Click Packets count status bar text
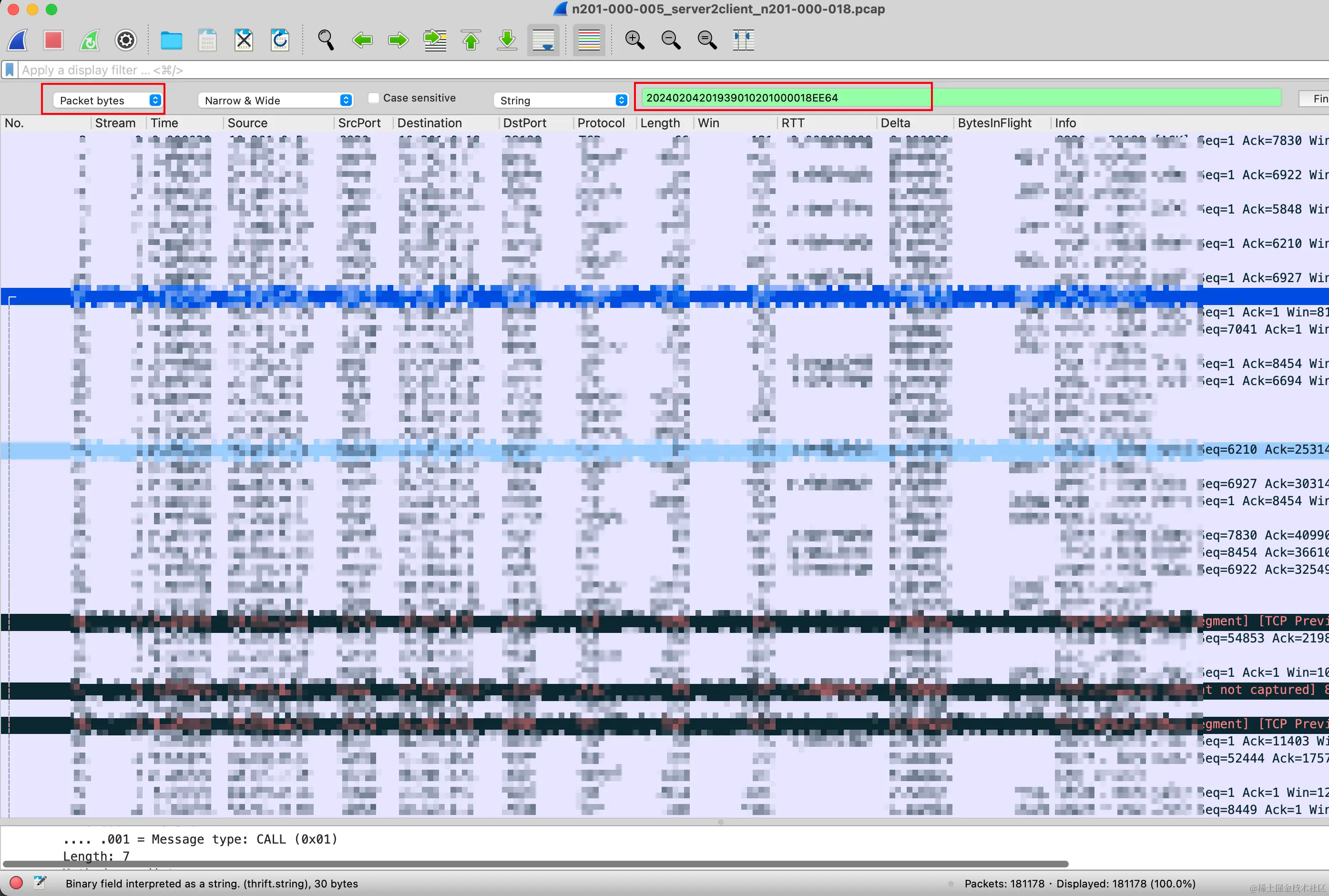 pyautogui.click(x=1080, y=884)
